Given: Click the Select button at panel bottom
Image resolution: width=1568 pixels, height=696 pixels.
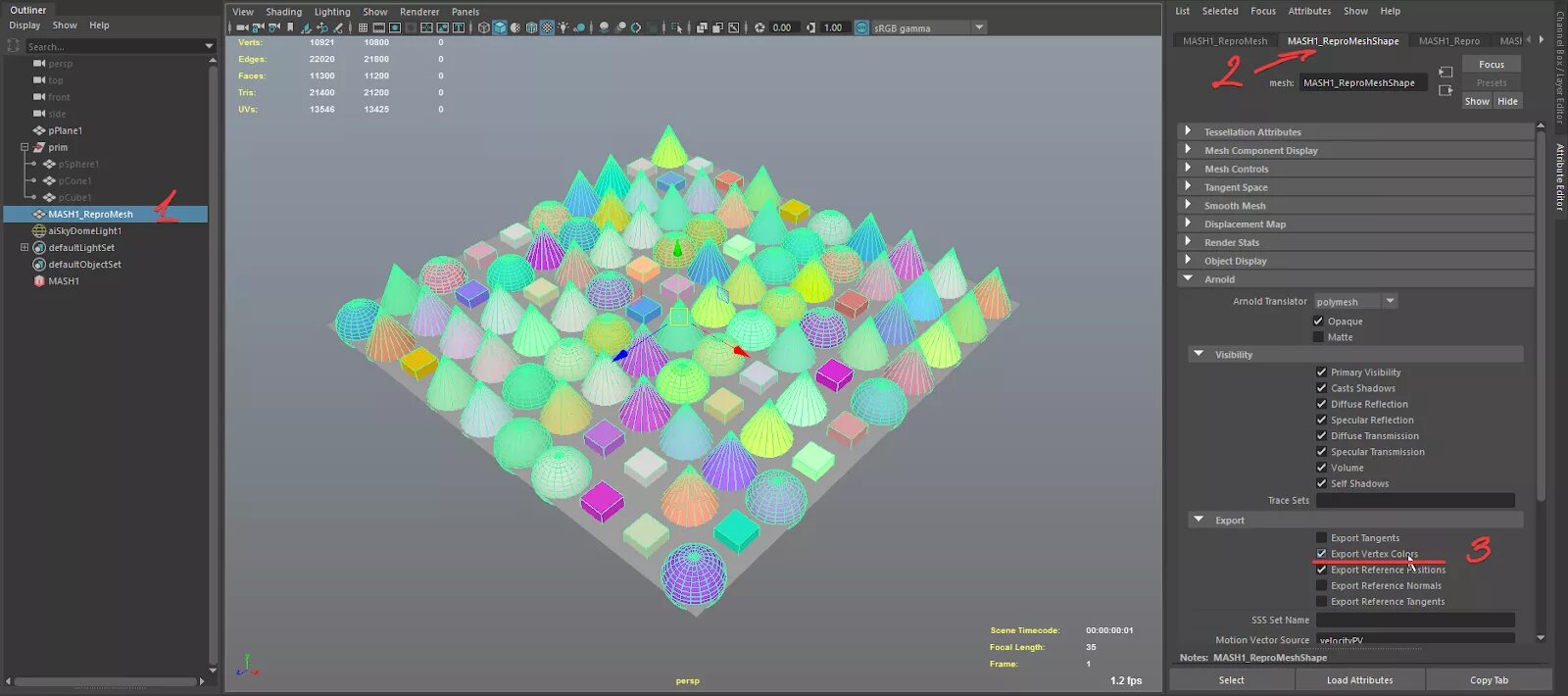Looking at the screenshot, I should 1231,679.
